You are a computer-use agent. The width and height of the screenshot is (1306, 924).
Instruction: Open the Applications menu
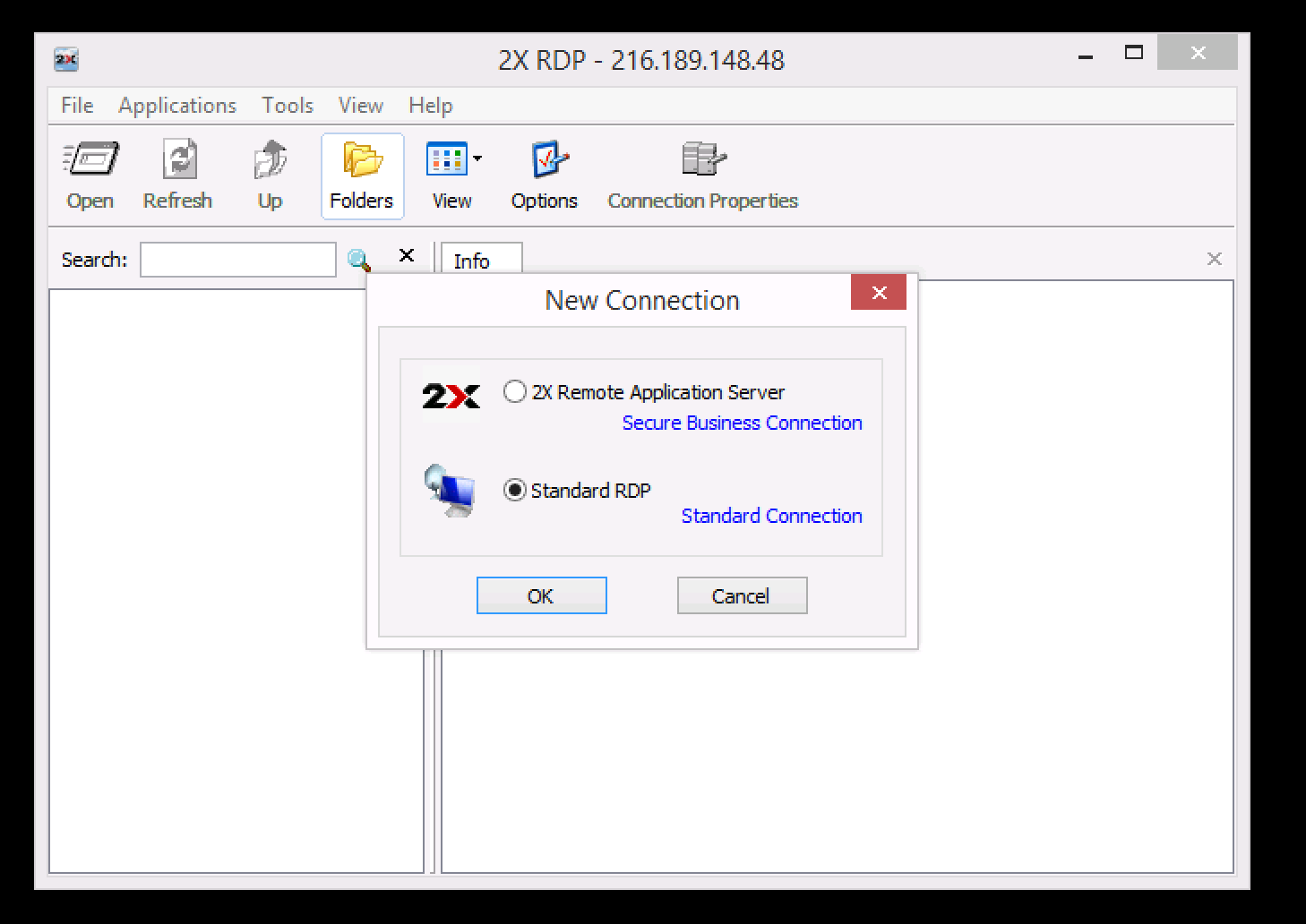coord(176,105)
